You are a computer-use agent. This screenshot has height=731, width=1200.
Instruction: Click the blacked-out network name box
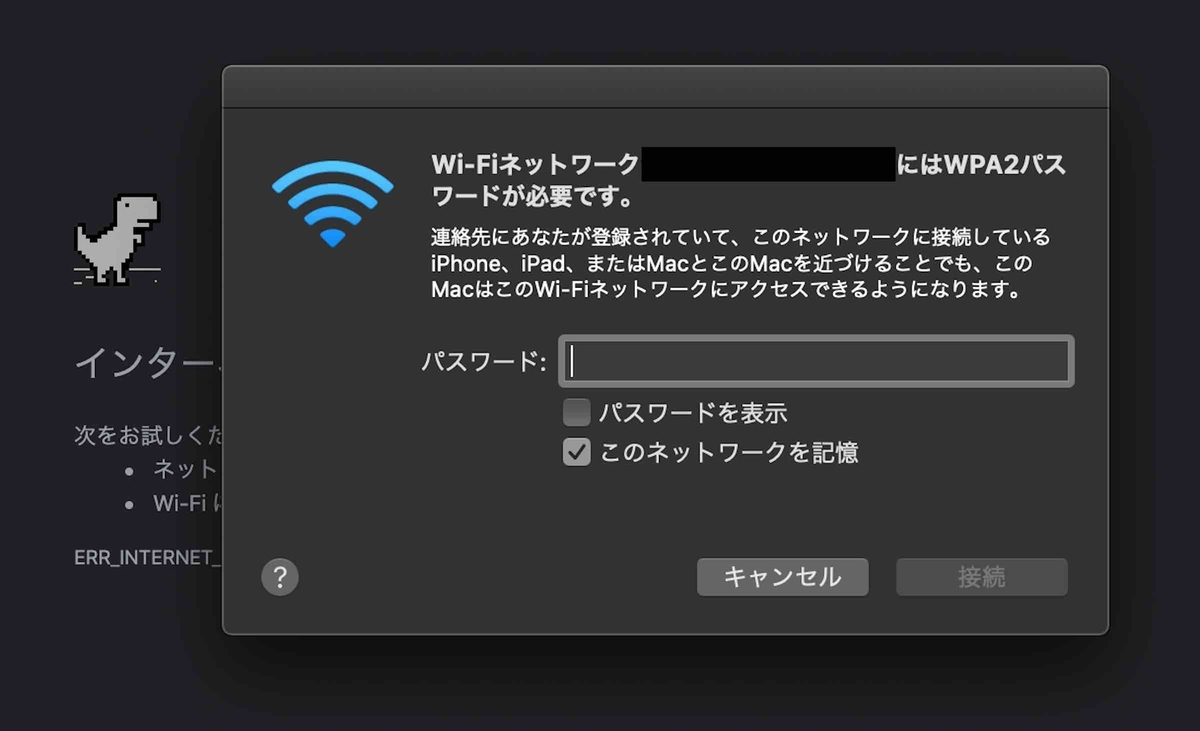768,164
